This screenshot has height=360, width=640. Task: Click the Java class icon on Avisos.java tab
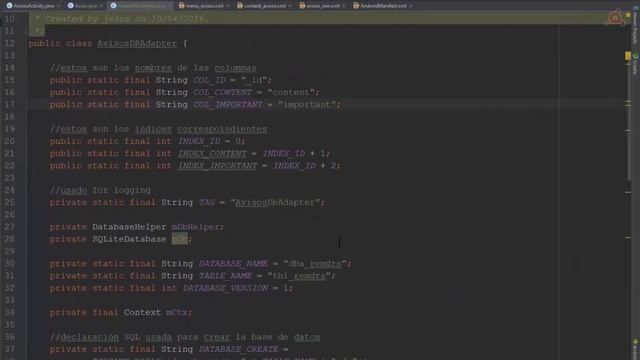(71, 6)
